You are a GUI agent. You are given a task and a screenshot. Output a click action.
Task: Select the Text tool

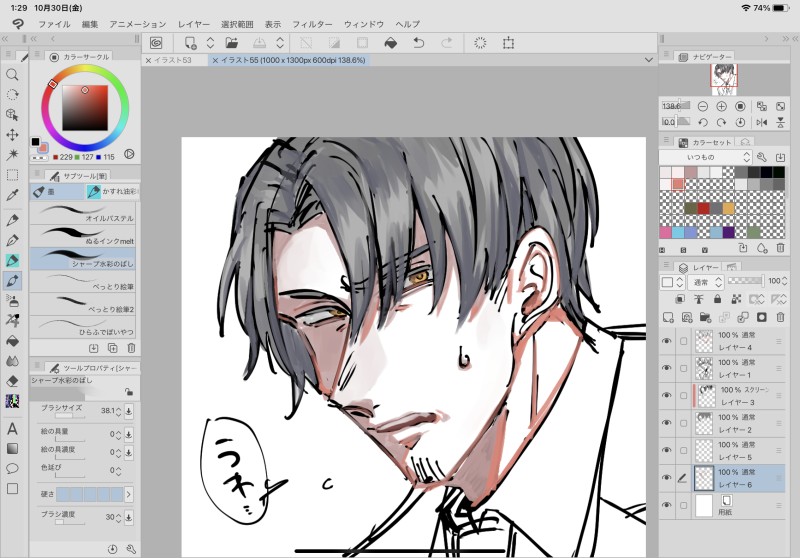tap(12, 428)
